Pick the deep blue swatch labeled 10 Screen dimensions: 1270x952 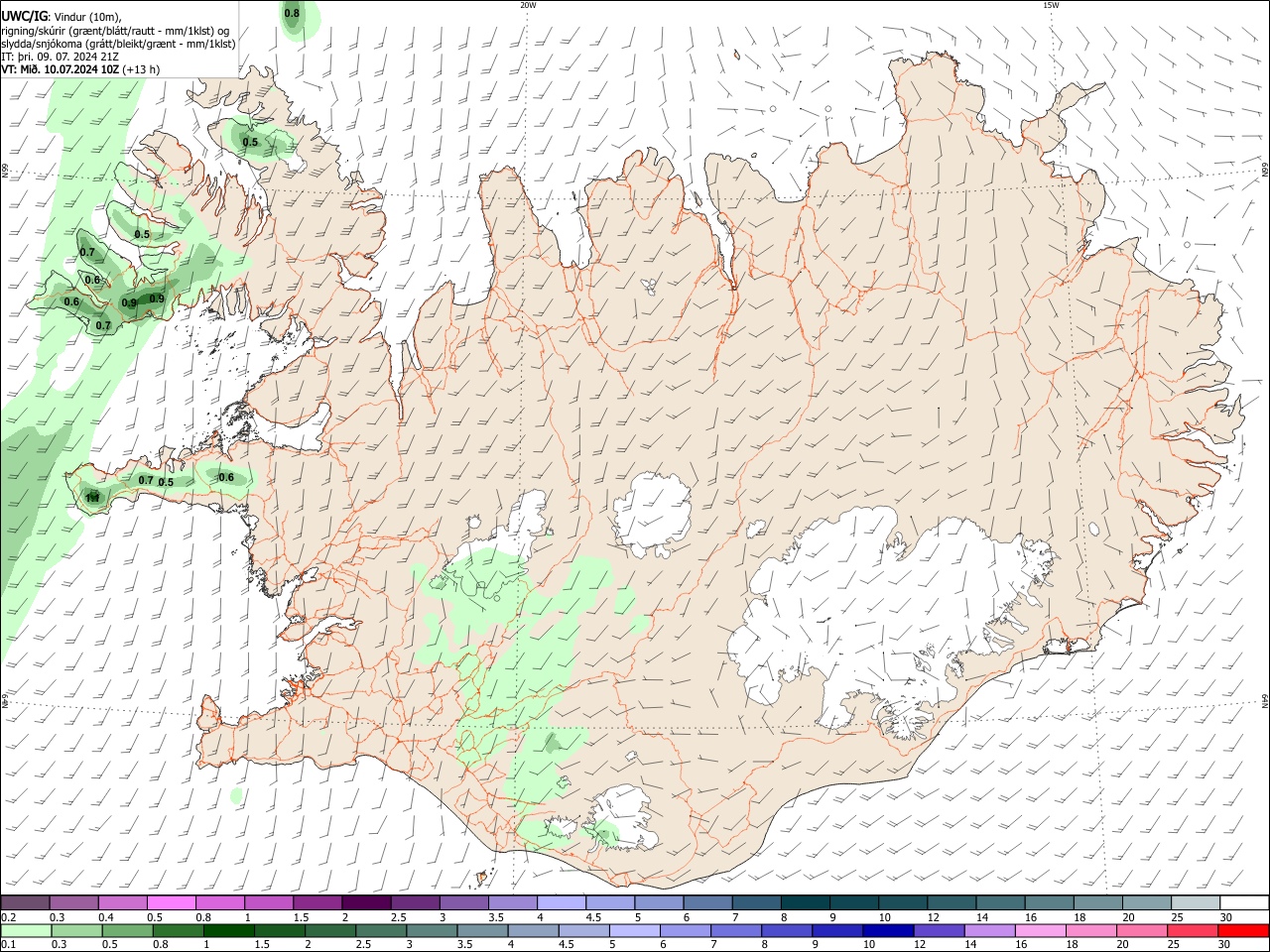[888, 930]
